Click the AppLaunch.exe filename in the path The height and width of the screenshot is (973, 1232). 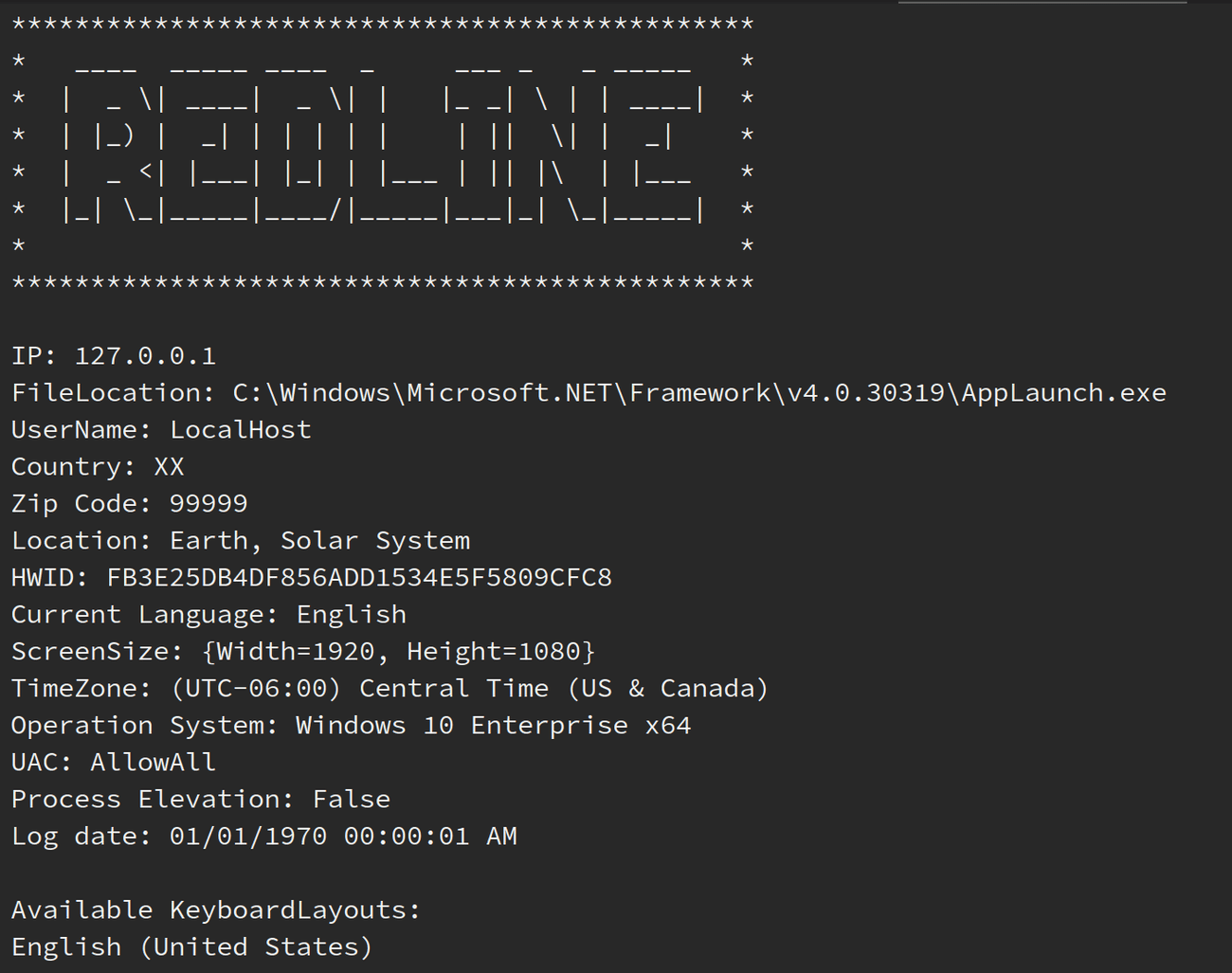1061,392
